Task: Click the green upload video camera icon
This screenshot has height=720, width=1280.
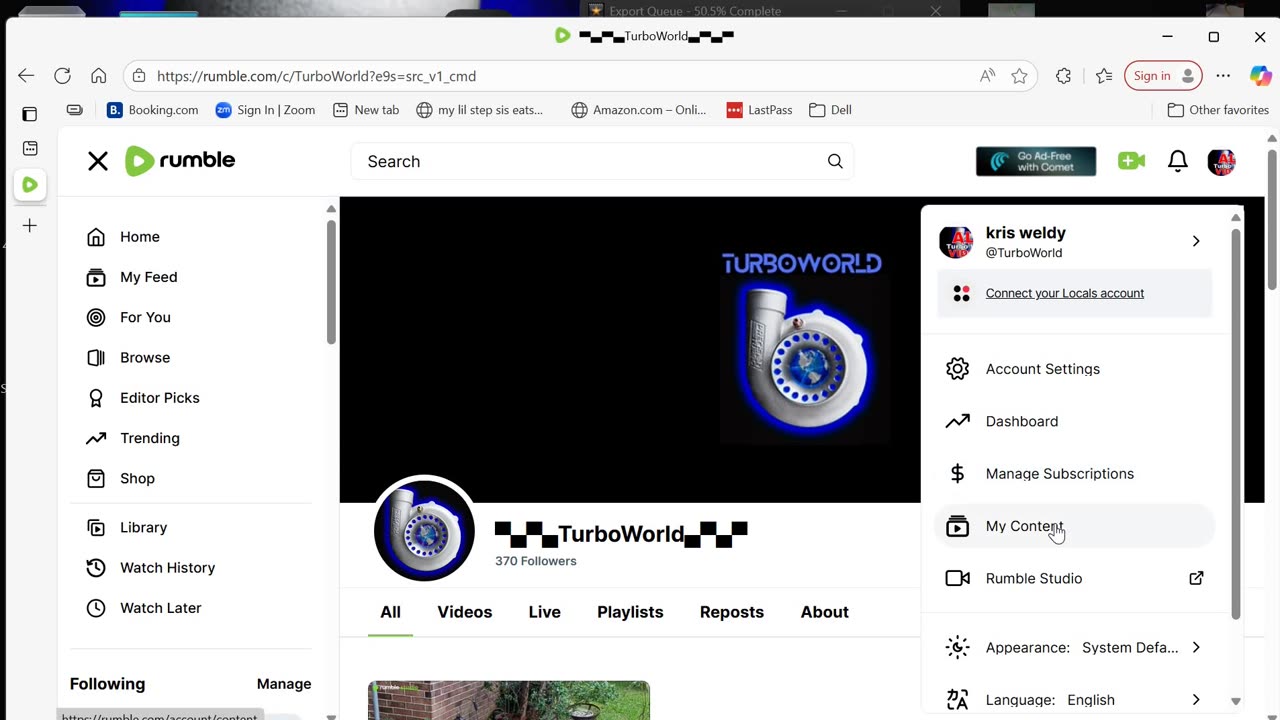Action: [x=1131, y=161]
